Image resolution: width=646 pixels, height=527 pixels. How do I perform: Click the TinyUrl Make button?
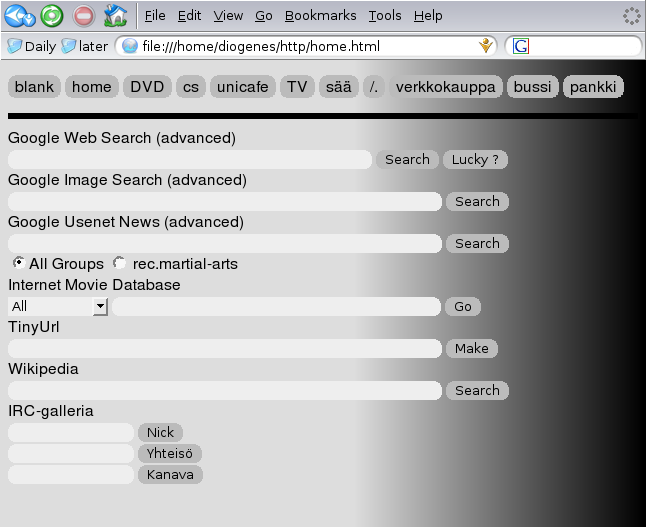(472, 349)
